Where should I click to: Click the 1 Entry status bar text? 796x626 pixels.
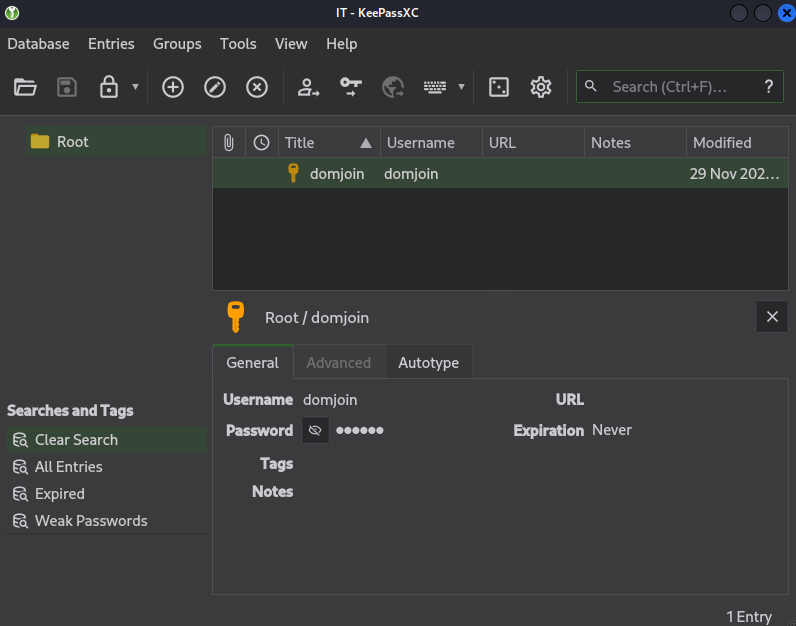tap(749, 617)
